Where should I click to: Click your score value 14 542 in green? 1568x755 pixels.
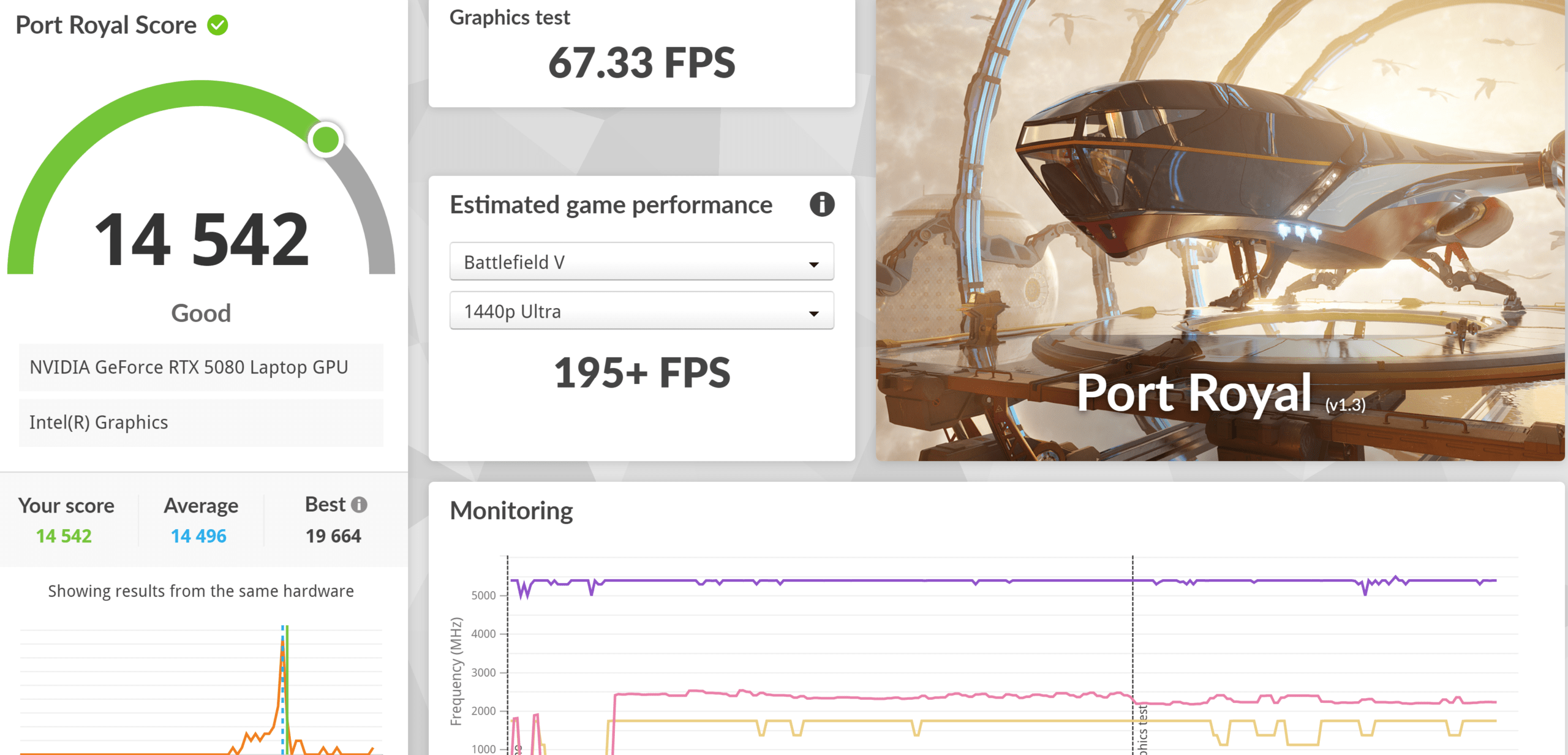[64, 536]
